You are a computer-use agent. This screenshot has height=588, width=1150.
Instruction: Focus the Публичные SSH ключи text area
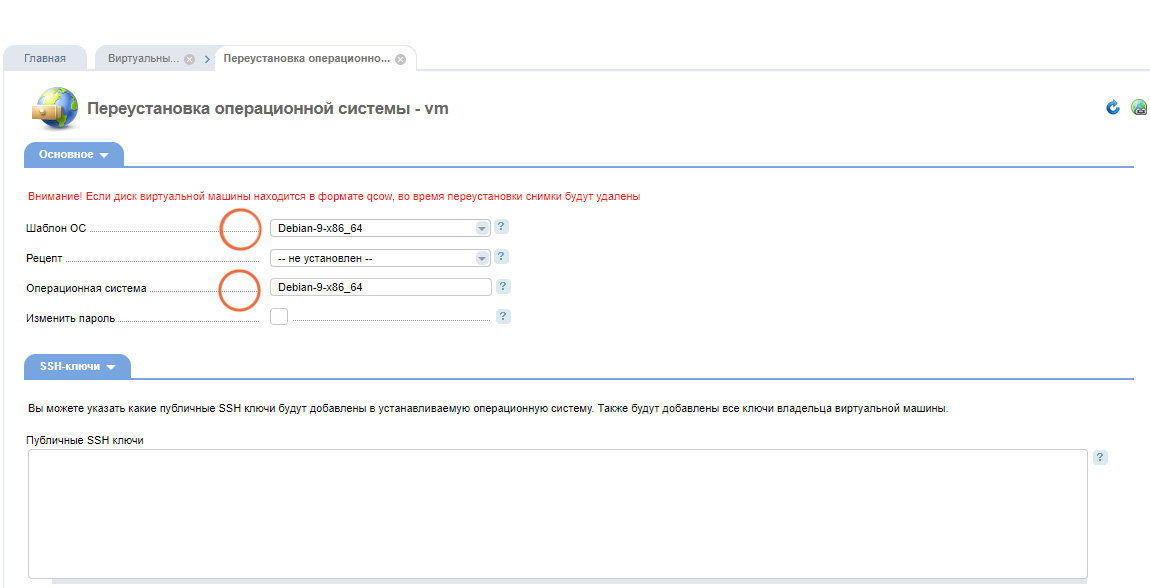click(557, 514)
